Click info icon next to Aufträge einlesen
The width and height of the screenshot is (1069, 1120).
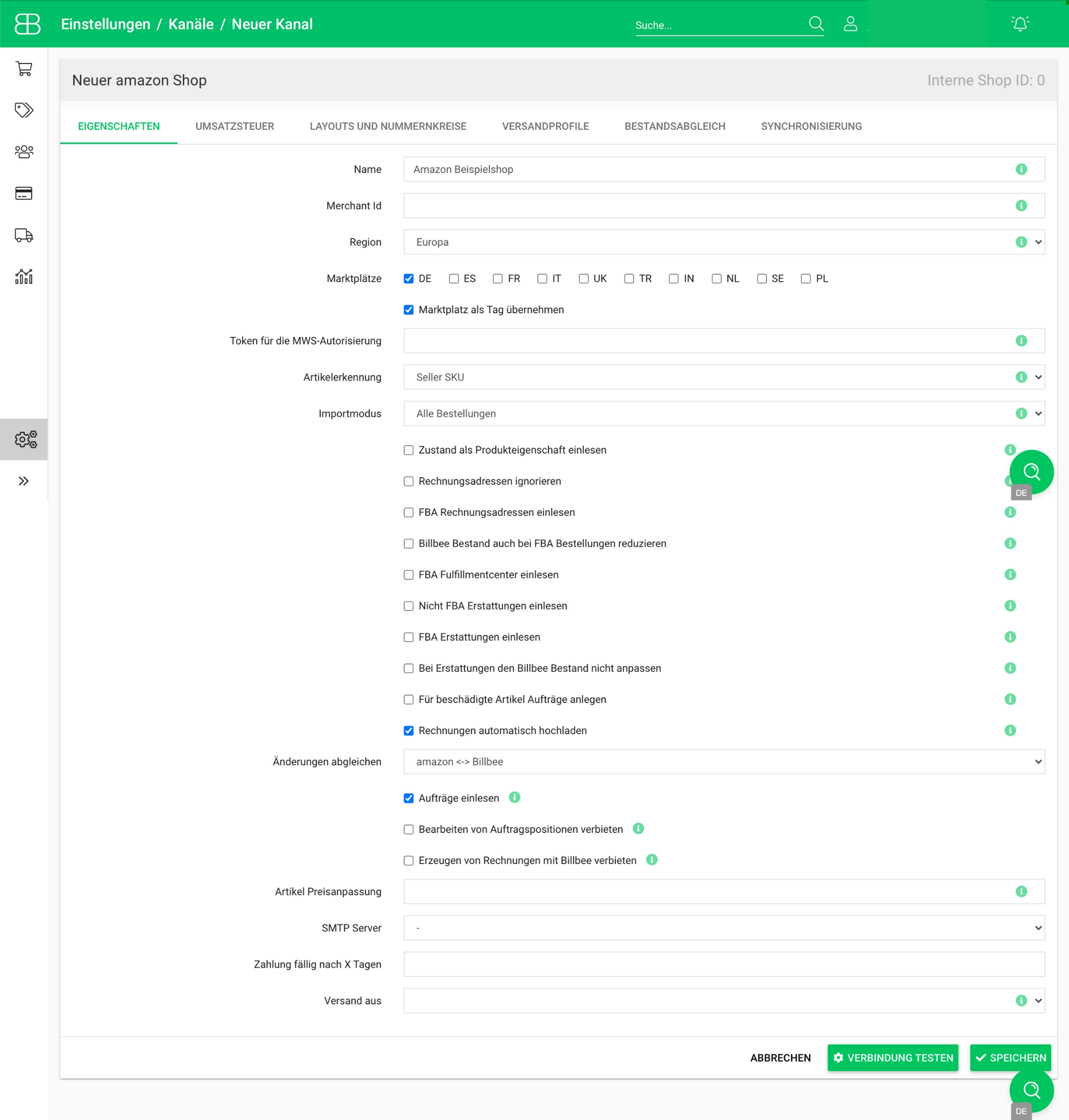pyautogui.click(x=515, y=798)
